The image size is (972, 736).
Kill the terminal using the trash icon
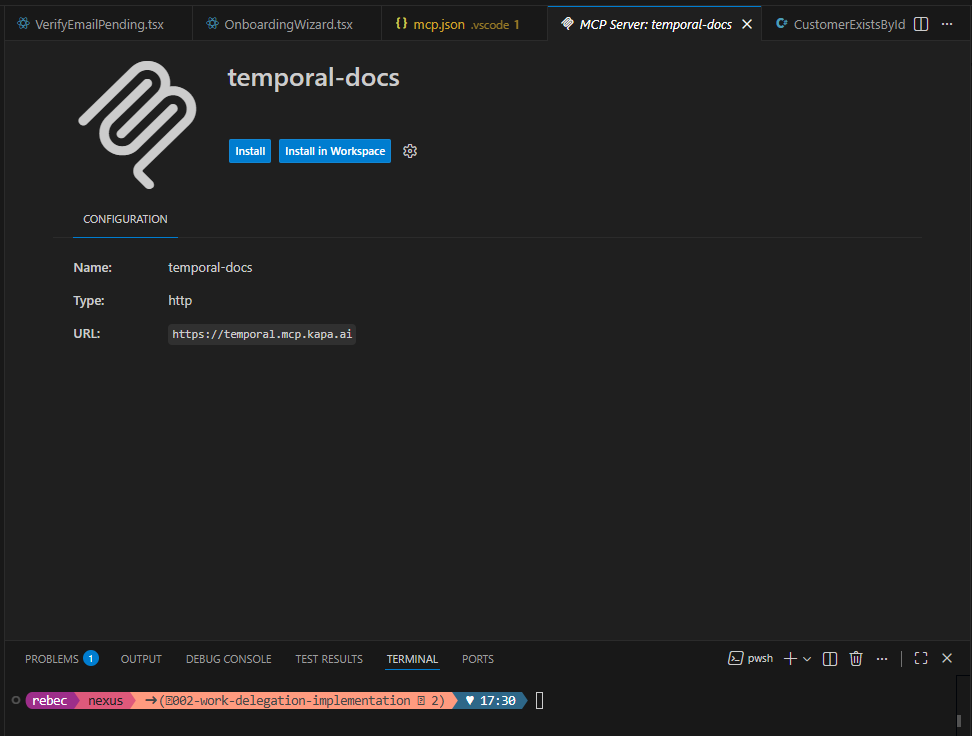(x=856, y=658)
